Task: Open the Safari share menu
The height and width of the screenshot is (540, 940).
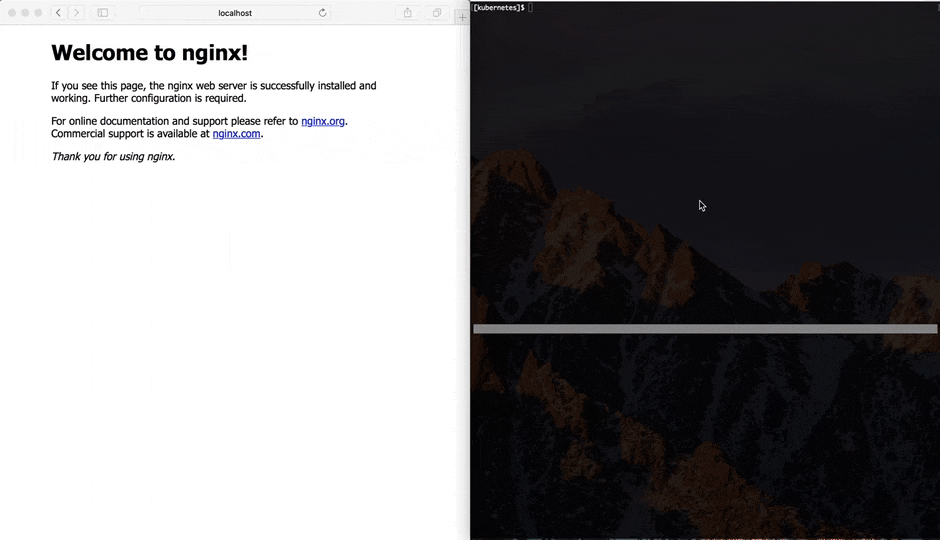Action: tap(408, 13)
